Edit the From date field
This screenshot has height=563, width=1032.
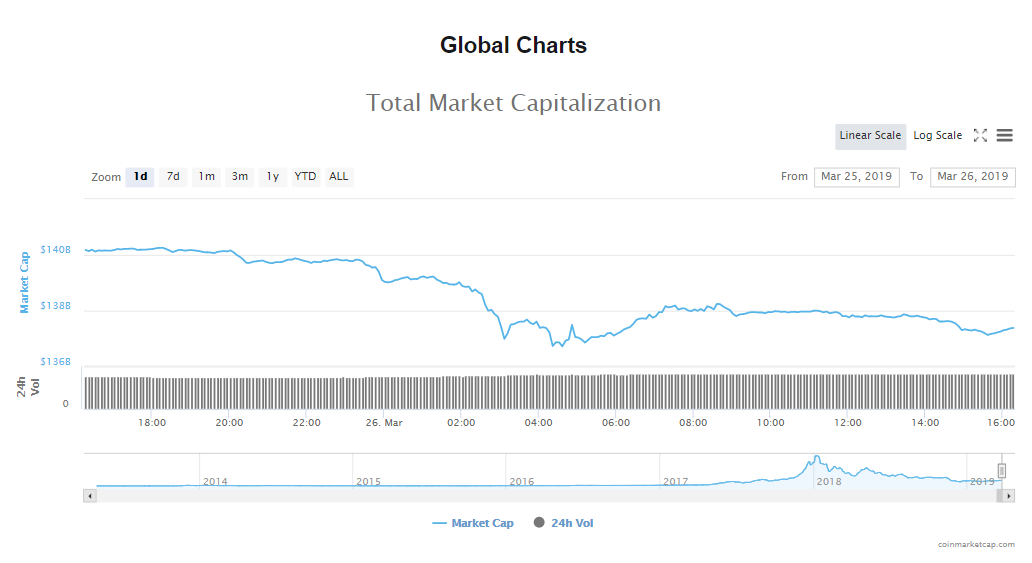856,177
